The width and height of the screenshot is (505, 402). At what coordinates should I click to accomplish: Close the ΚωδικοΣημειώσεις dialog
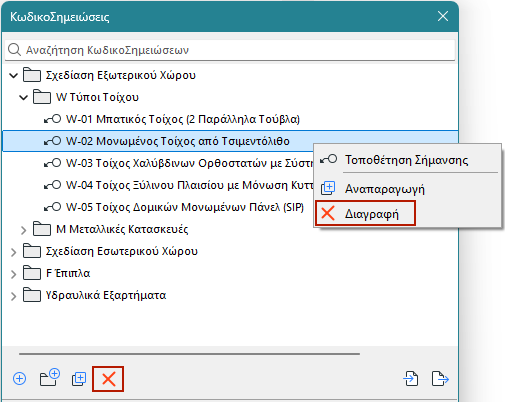point(443,16)
